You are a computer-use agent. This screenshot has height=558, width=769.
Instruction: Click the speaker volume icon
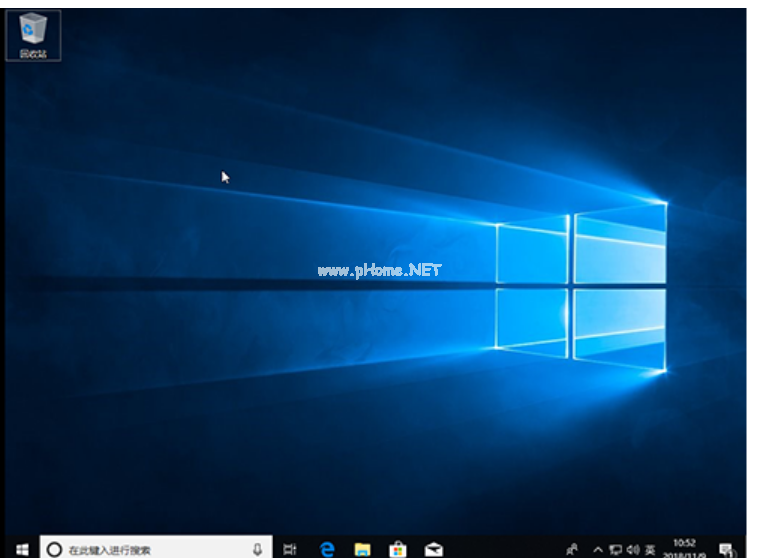click(x=633, y=549)
